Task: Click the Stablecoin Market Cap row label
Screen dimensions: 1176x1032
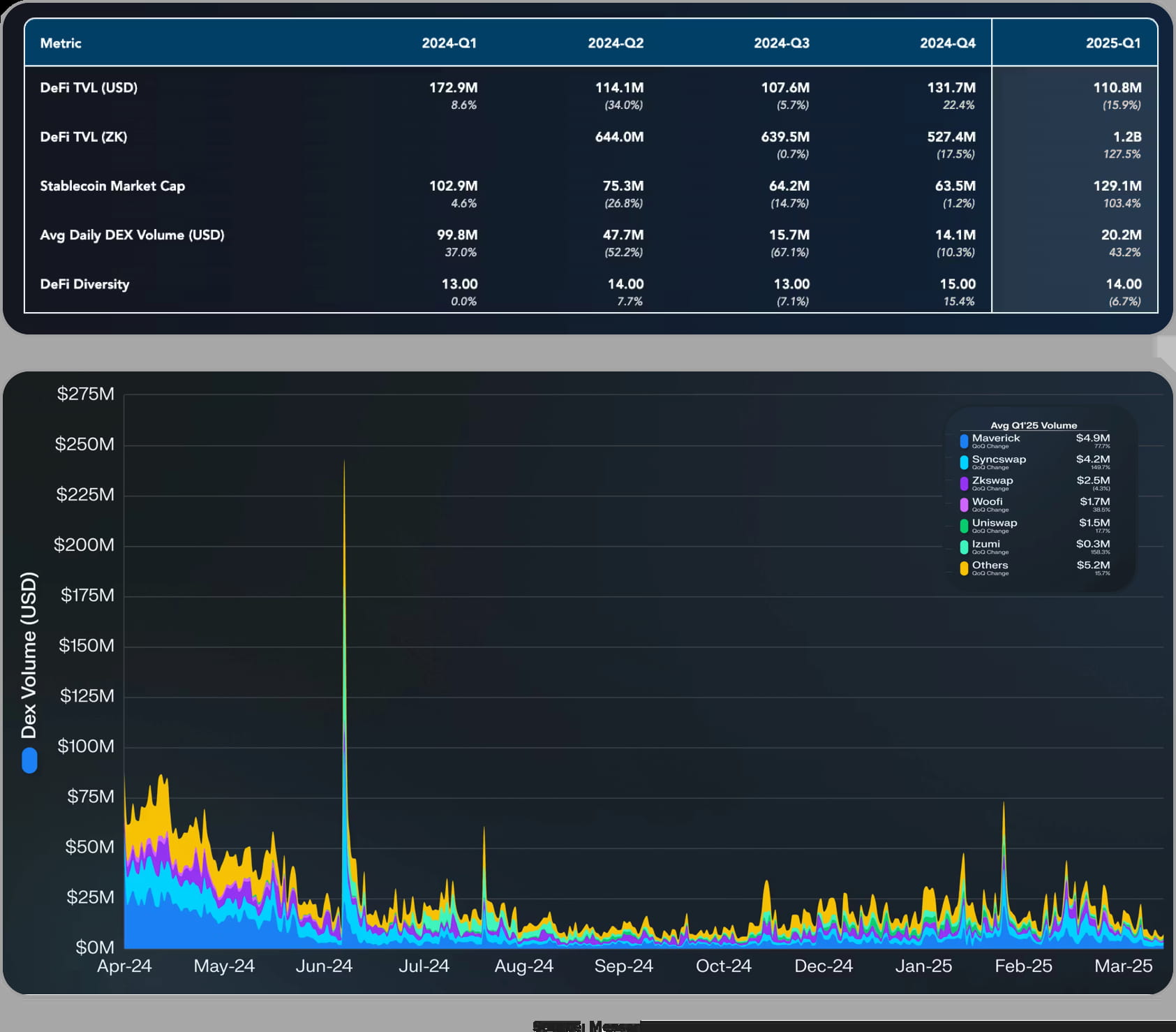Action: click(112, 186)
